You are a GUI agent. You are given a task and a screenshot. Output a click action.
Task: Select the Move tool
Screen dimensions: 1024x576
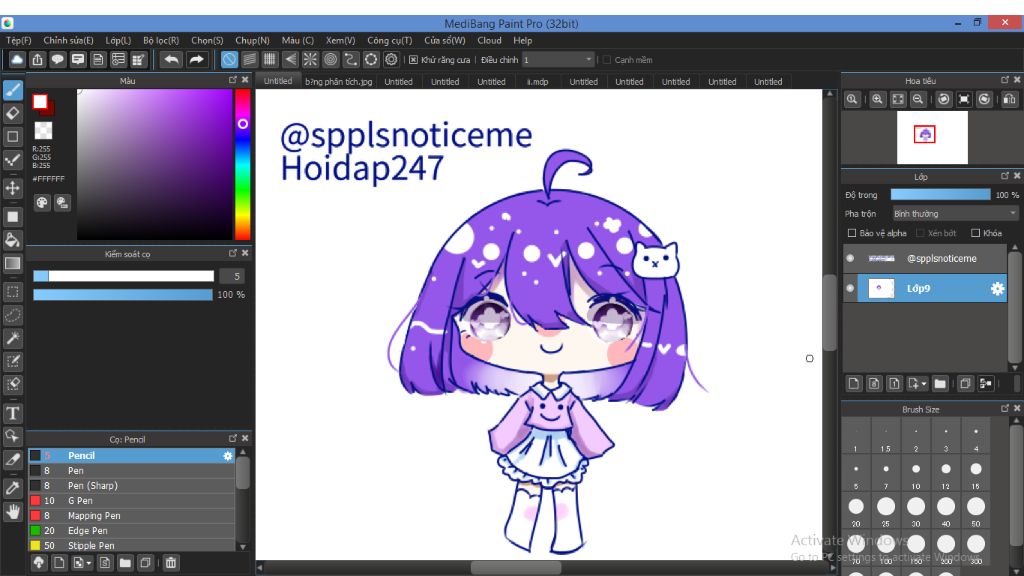(12, 188)
